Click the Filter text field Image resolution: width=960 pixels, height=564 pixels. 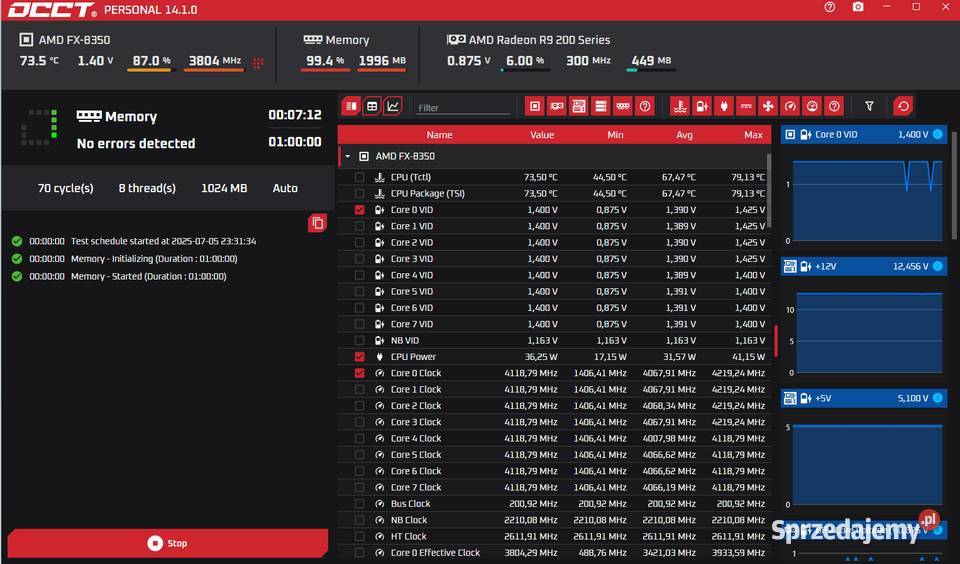(463, 108)
